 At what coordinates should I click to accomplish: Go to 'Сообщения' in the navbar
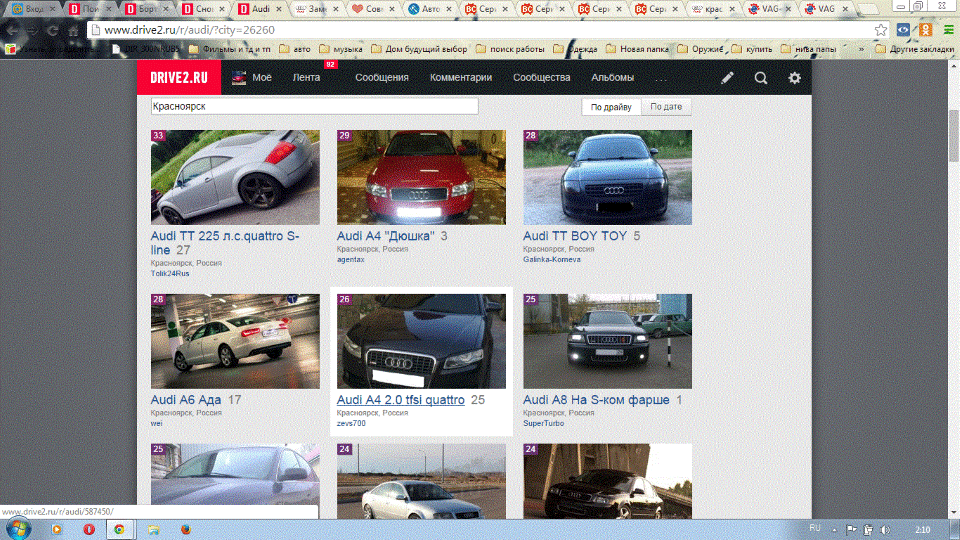pos(381,78)
